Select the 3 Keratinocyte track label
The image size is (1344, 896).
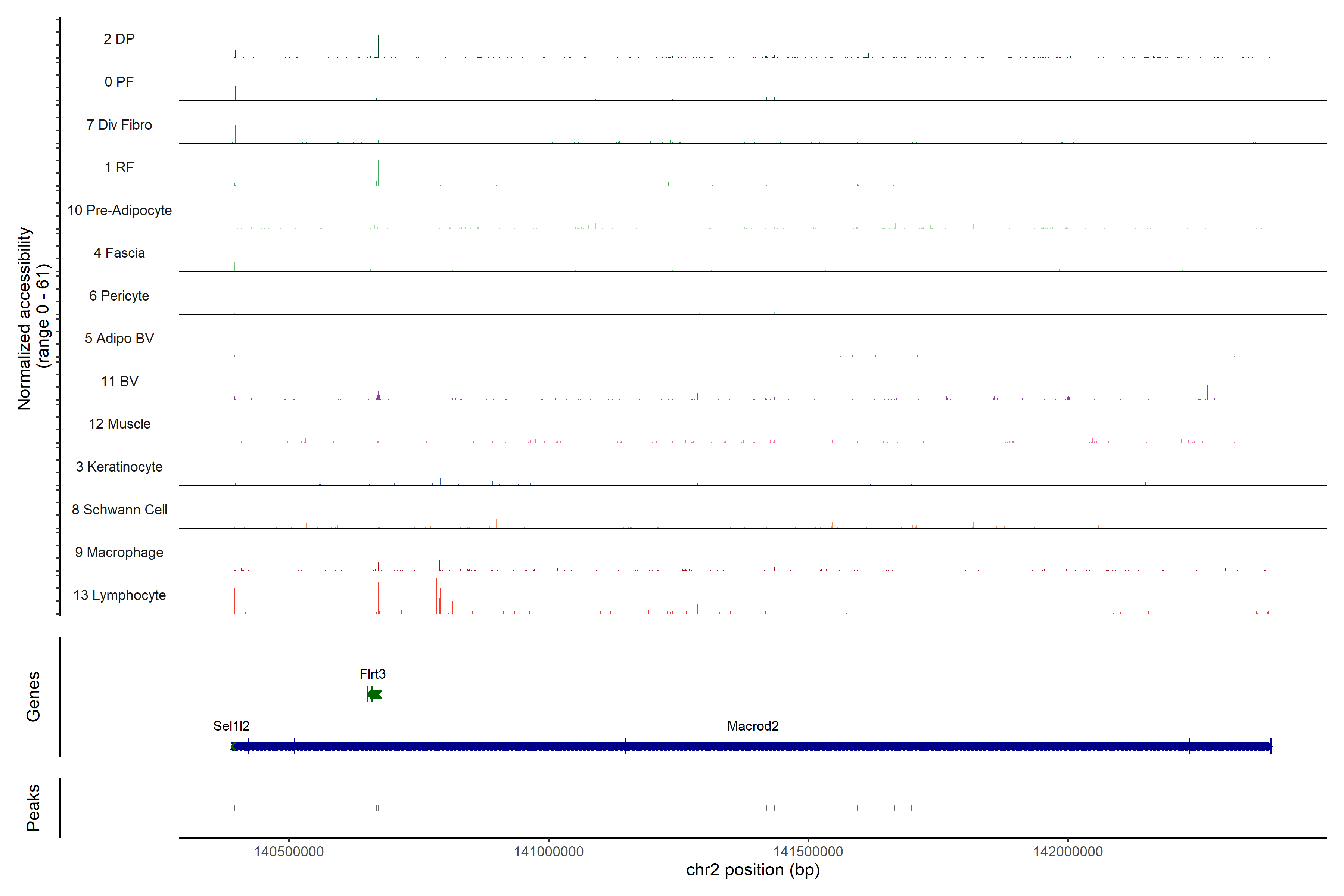[119, 467]
